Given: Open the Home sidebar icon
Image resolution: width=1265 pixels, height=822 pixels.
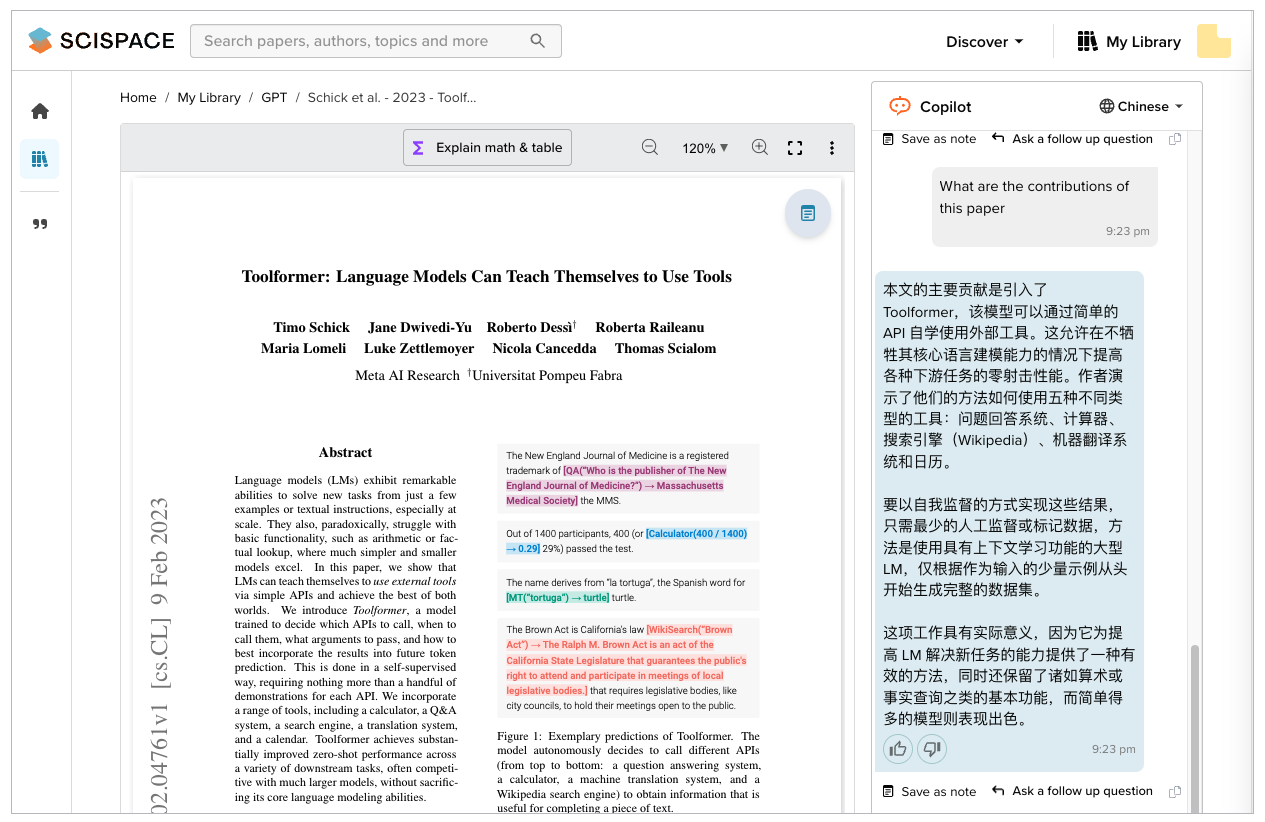Looking at the screenshot, I should [40, 111].
